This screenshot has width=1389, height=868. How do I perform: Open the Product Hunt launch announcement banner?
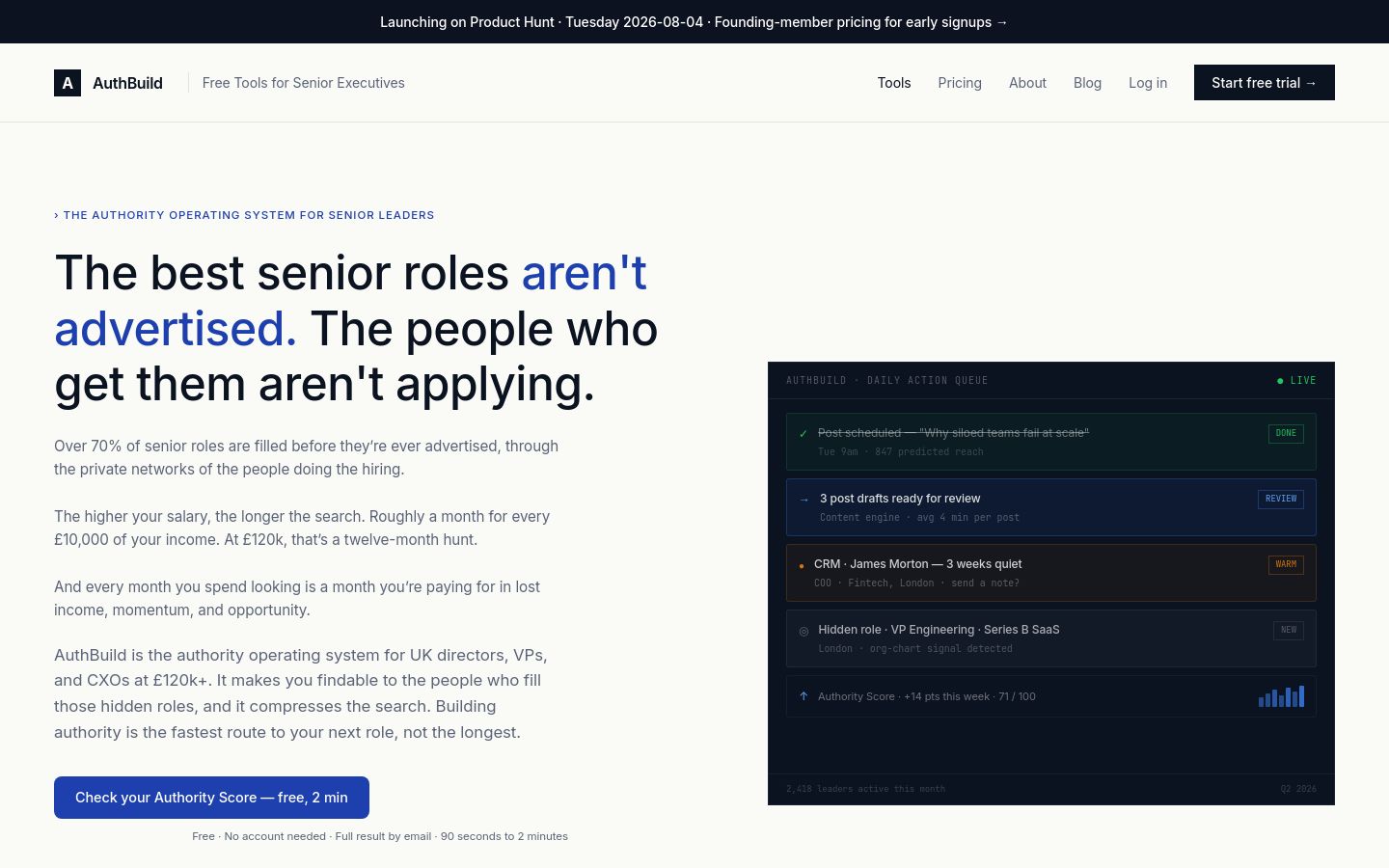click(x=694, y=22)
